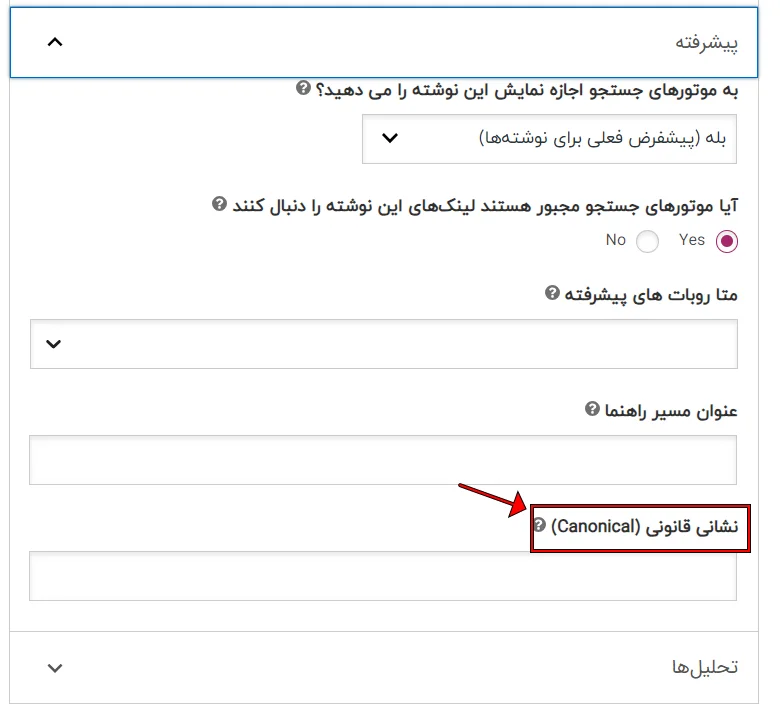Click the به موتورهای جستجو اجازه نمایش question text

tap(527, 91)
